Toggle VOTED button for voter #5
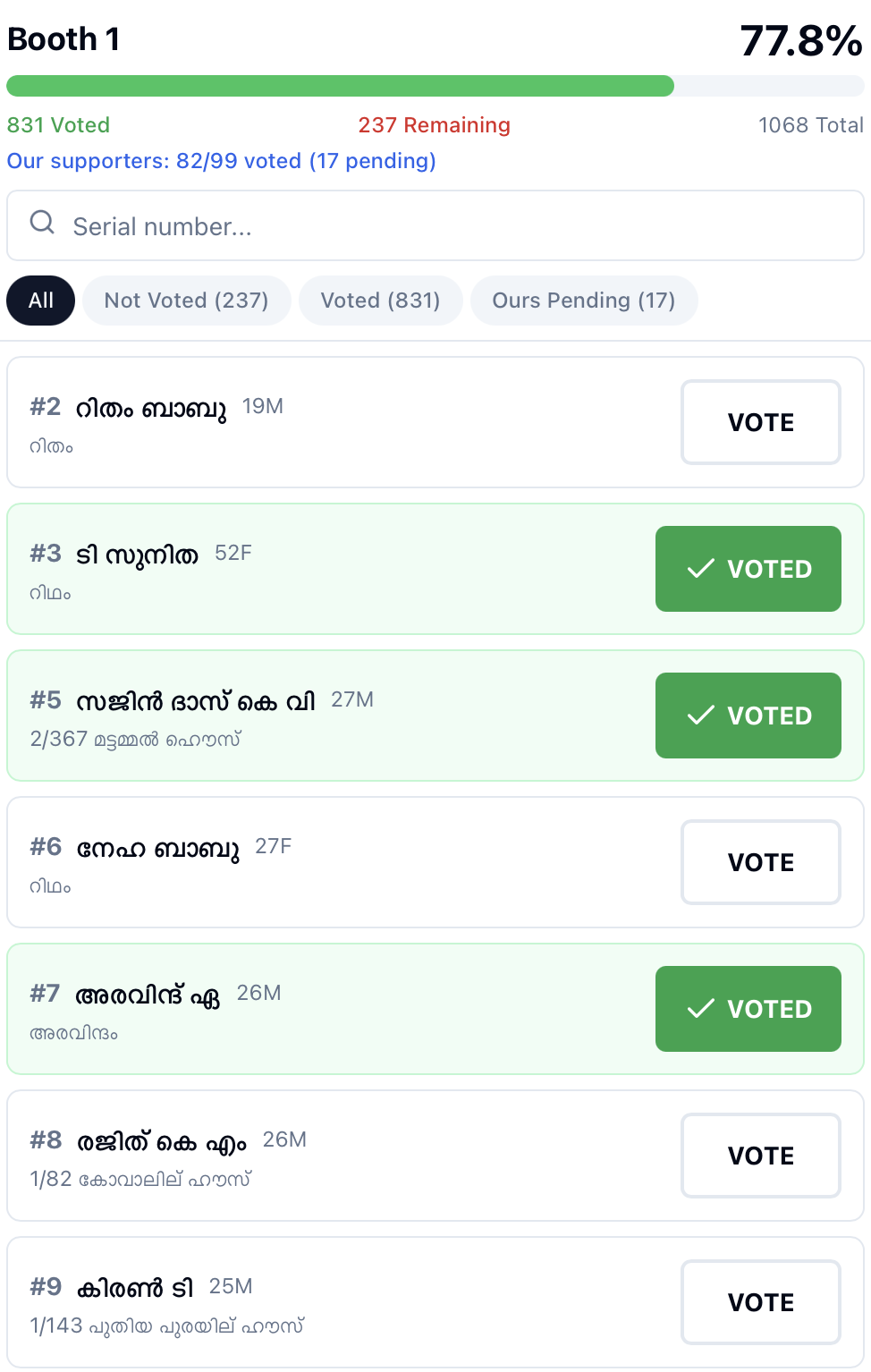Screen dimensions: 871x1372 tap(748, 716)
